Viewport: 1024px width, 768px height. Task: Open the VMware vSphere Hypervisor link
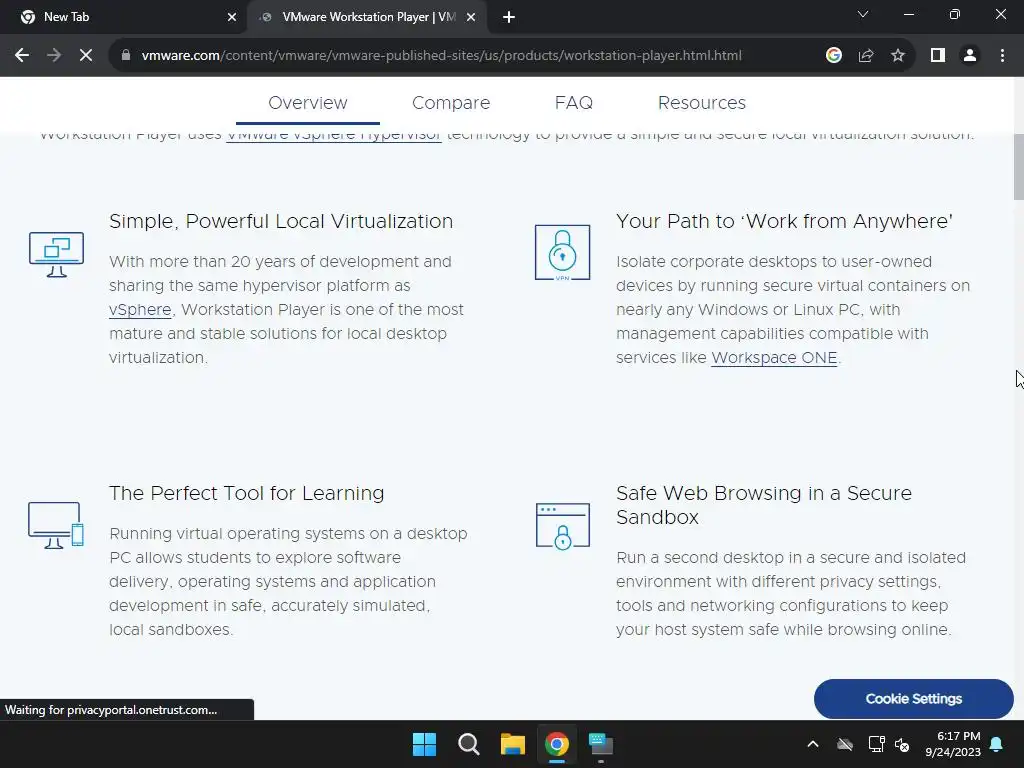pos(334,136)
